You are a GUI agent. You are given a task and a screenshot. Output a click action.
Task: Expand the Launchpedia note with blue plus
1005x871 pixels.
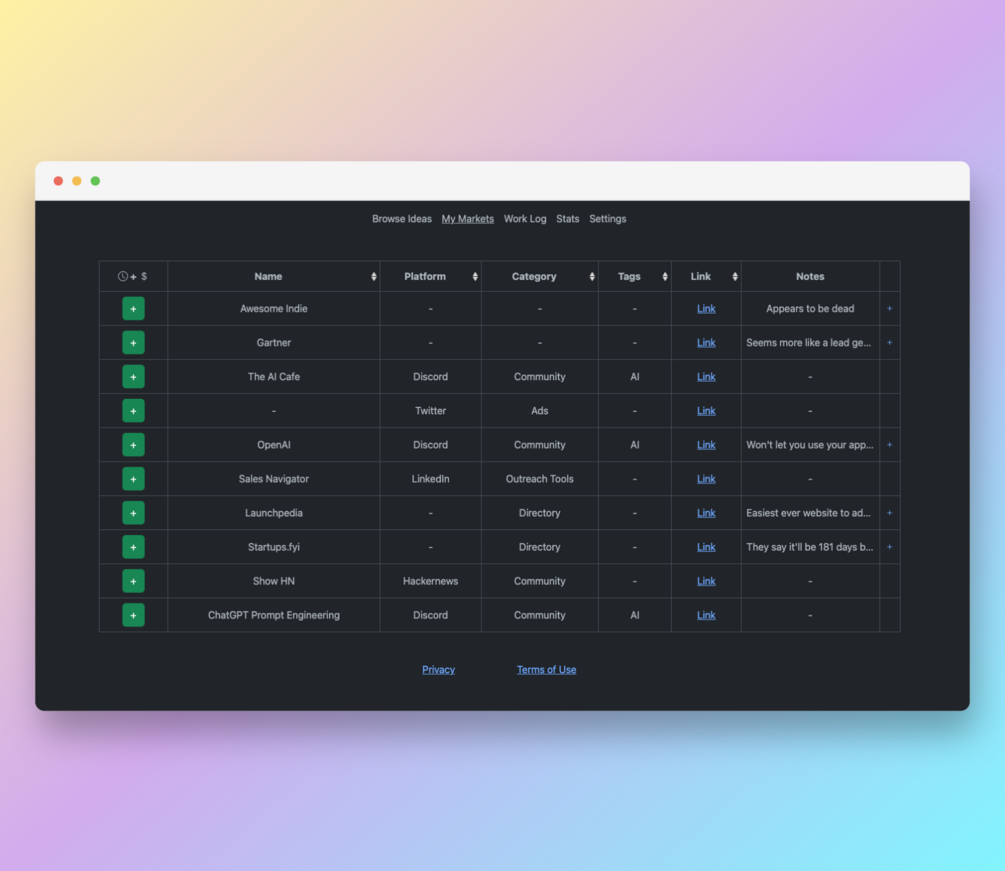click(x=889, y=513)
